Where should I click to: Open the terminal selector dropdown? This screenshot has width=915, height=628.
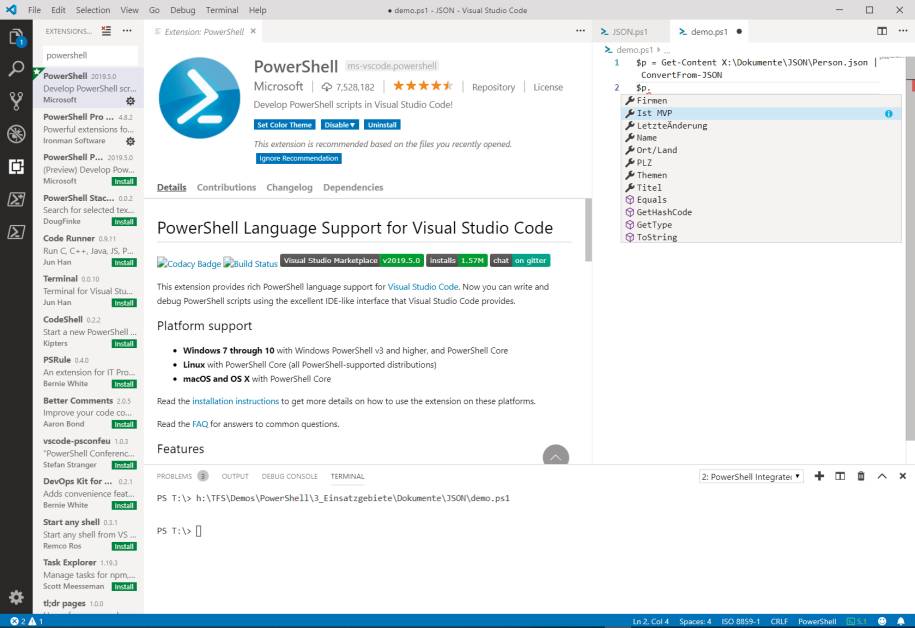point(751,477)
